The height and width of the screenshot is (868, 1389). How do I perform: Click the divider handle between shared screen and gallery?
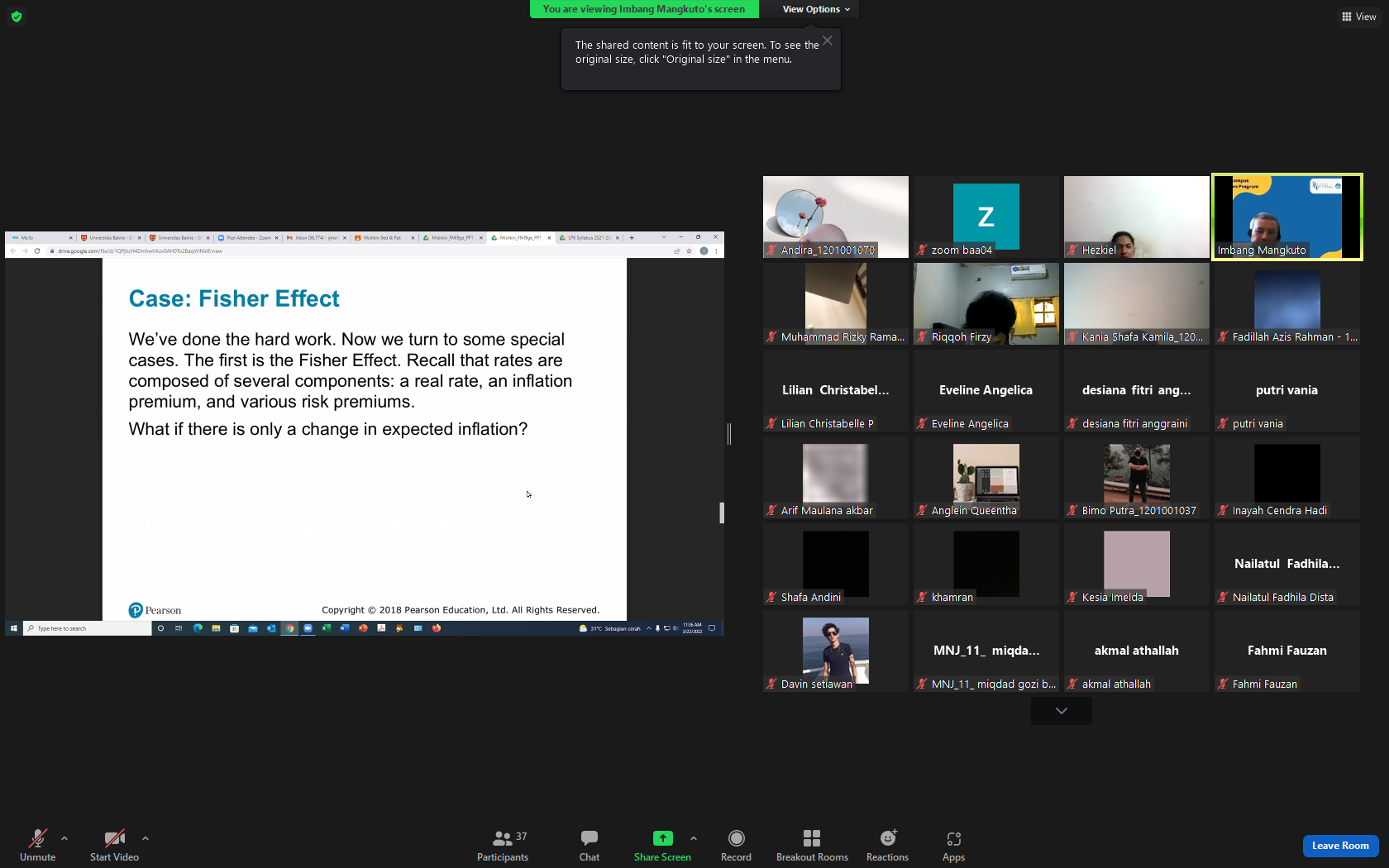[729, 433]
